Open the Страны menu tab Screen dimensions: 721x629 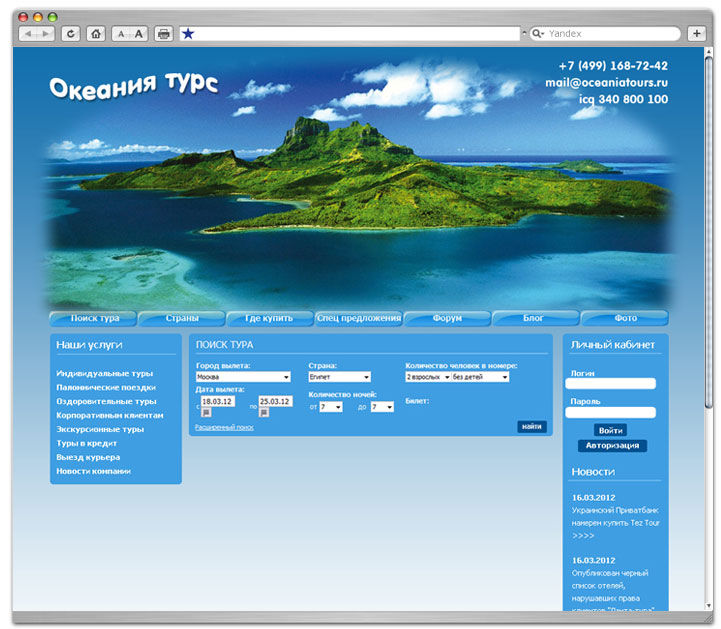(x=182, y=318)
